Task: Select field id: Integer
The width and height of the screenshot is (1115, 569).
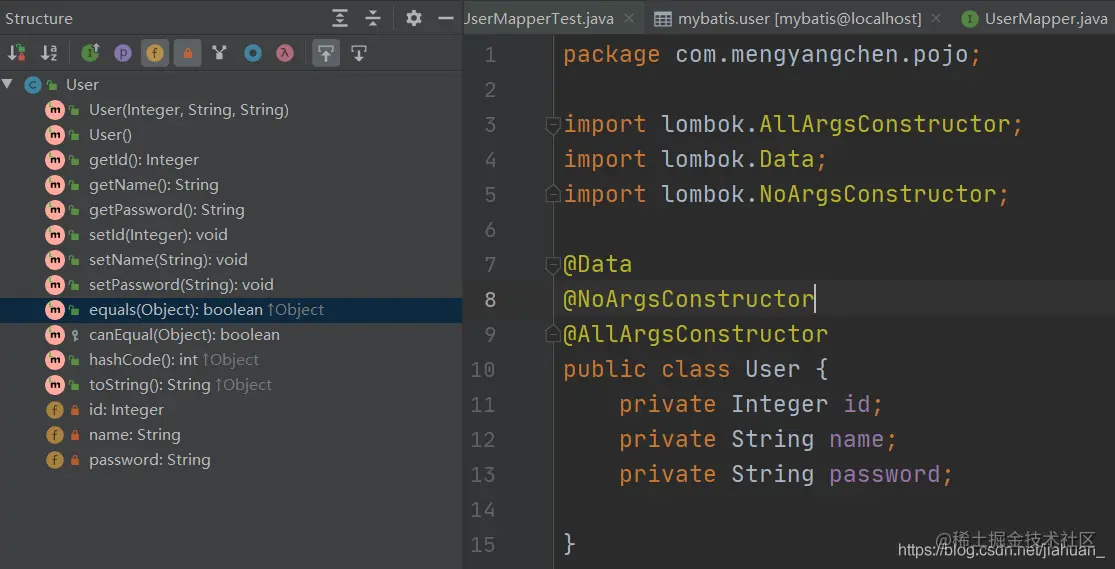Action: pos(231,410)
